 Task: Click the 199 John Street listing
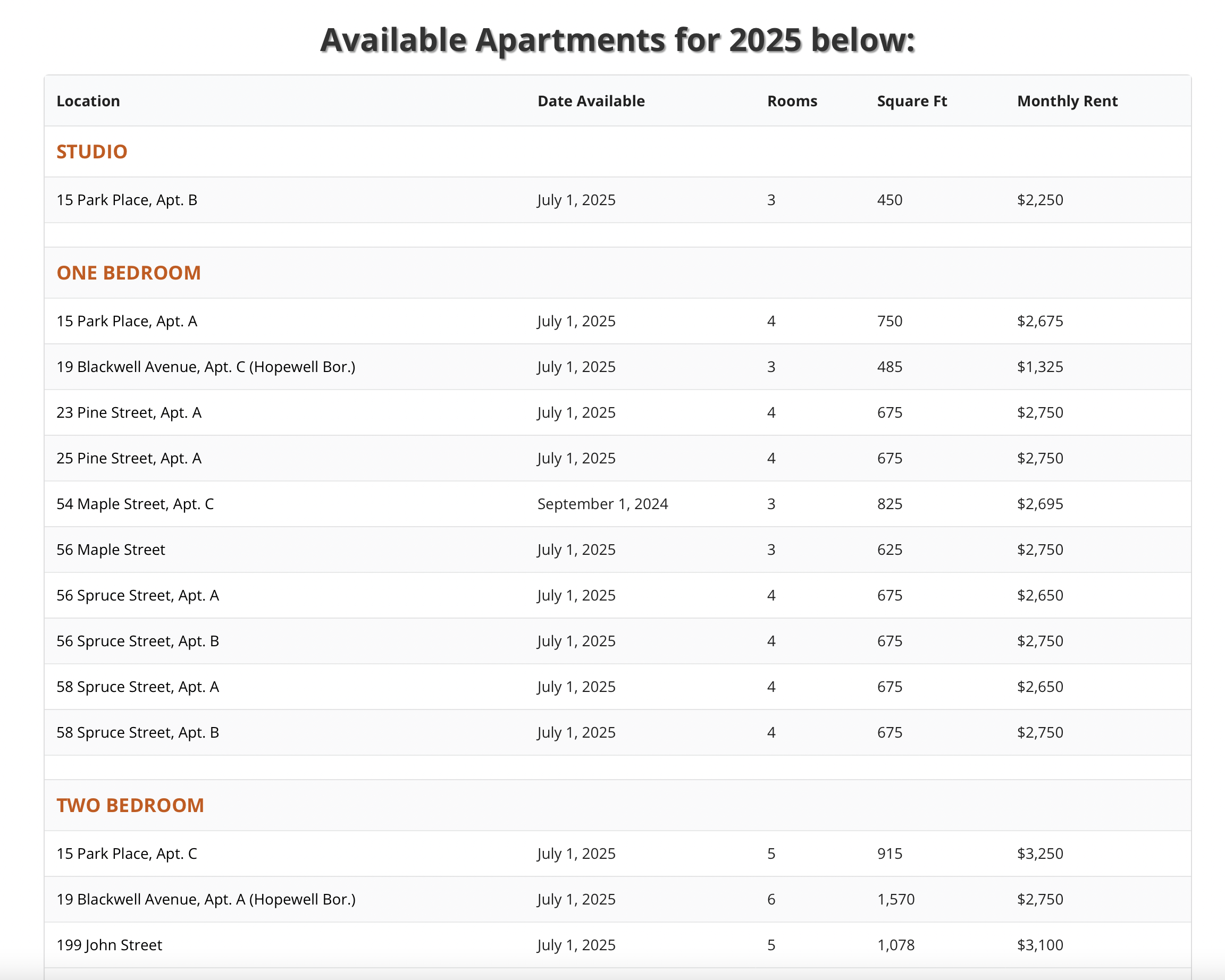click(109, 945)
